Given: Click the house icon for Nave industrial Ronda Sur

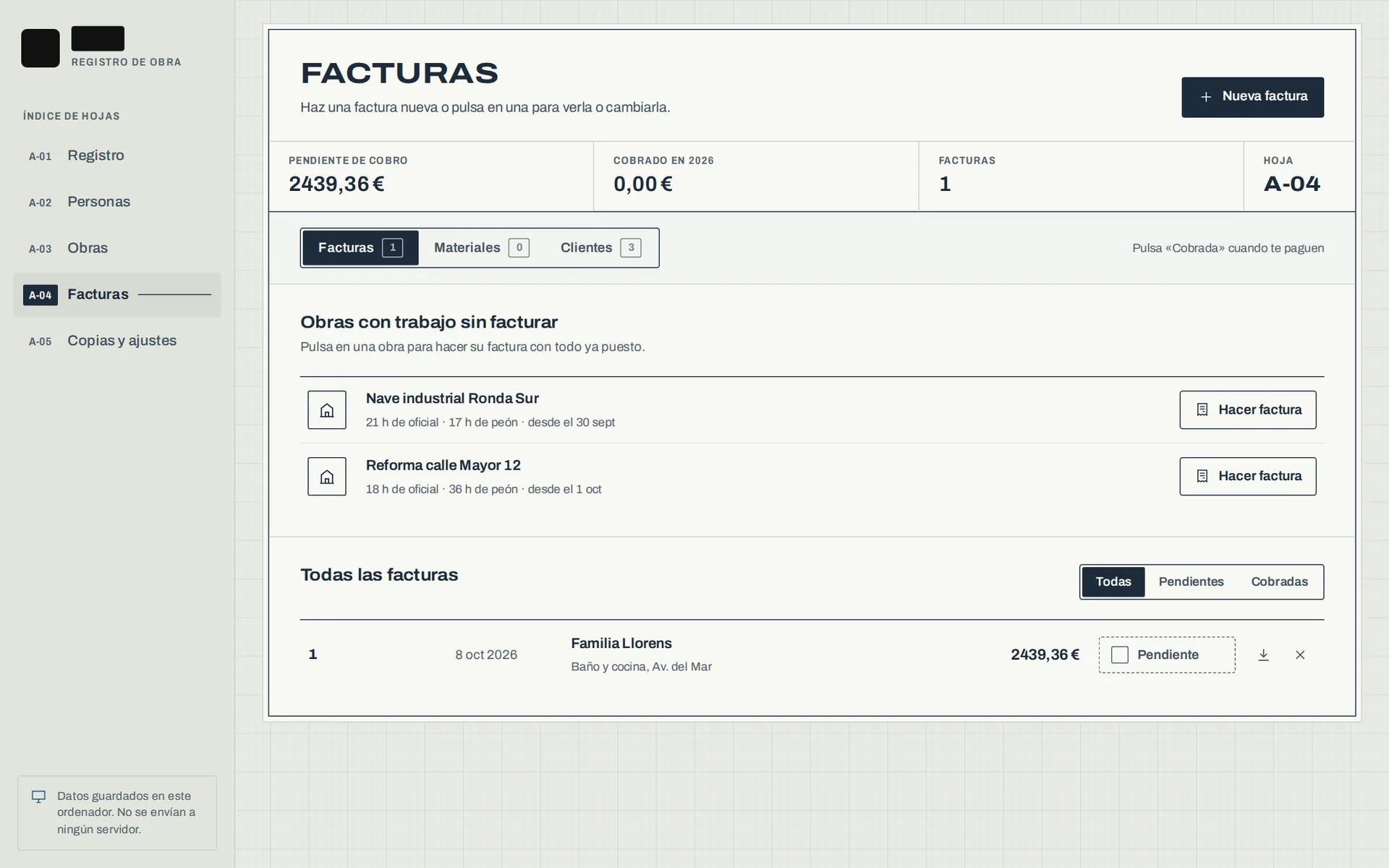Looking at the screenshot, I should (x=327, y=410).
